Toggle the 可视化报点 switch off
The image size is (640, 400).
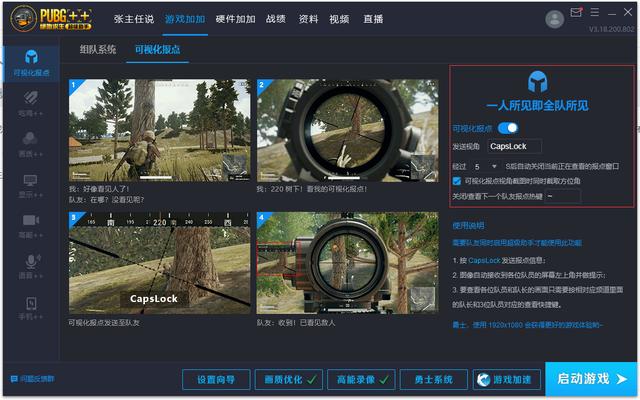click(508, 128)
